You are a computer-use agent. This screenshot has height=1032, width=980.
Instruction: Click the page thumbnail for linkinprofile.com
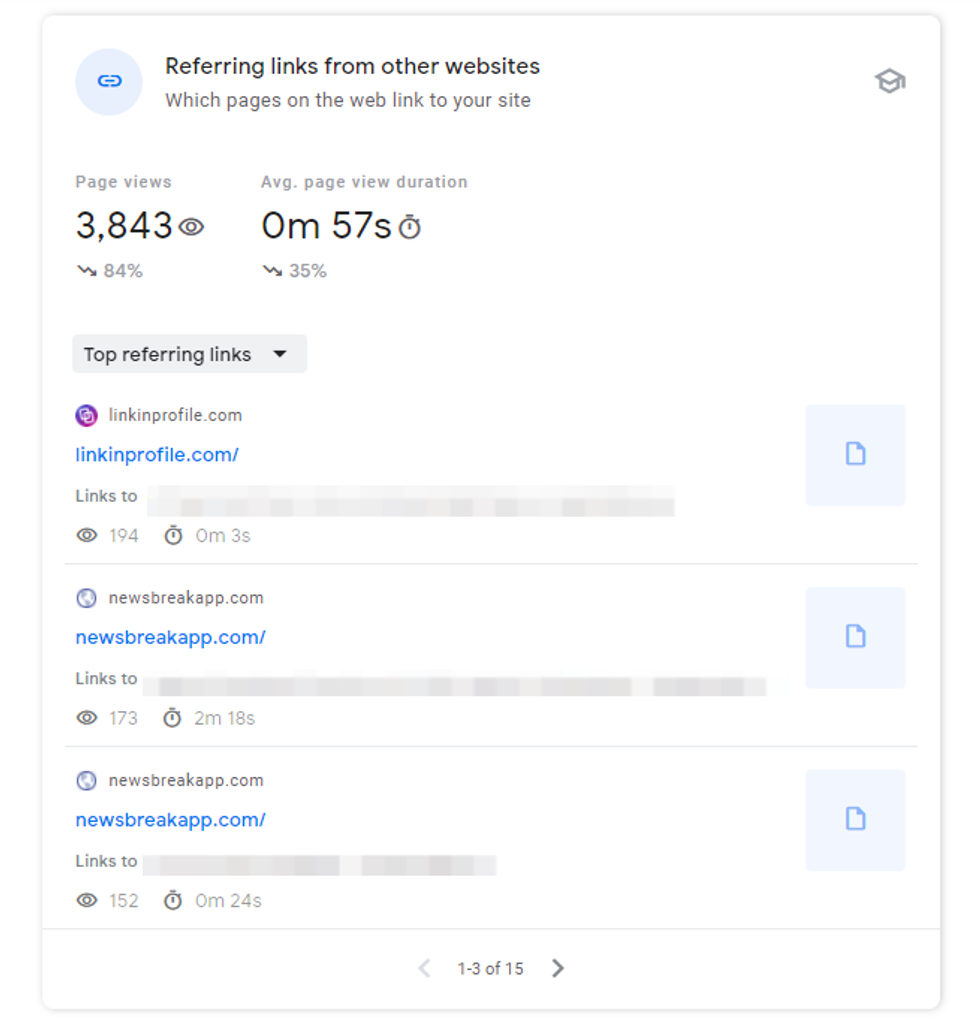click(855, 455)
